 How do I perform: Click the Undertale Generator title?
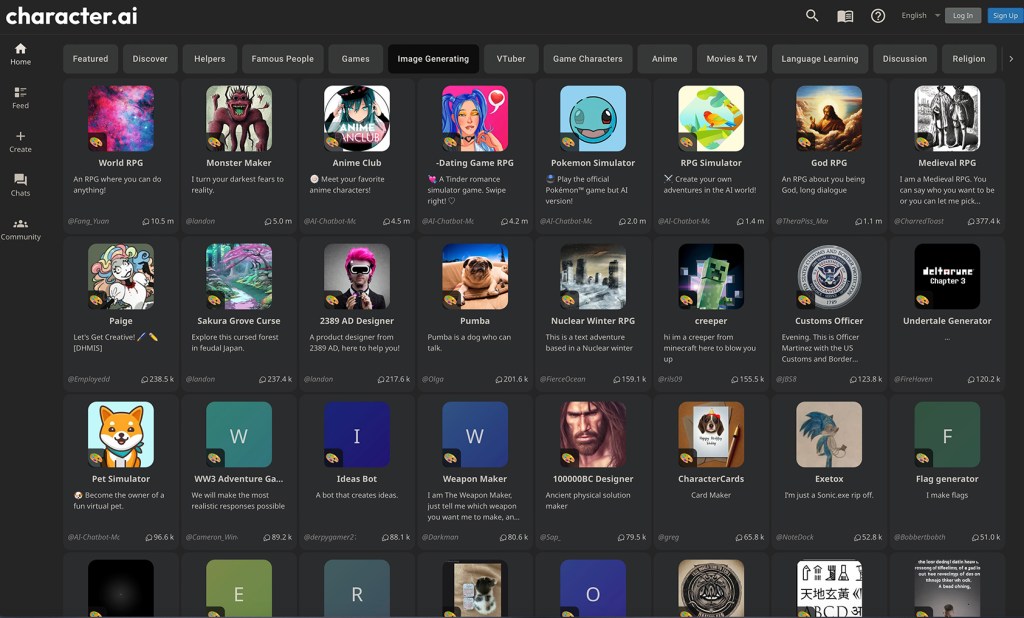947,321
